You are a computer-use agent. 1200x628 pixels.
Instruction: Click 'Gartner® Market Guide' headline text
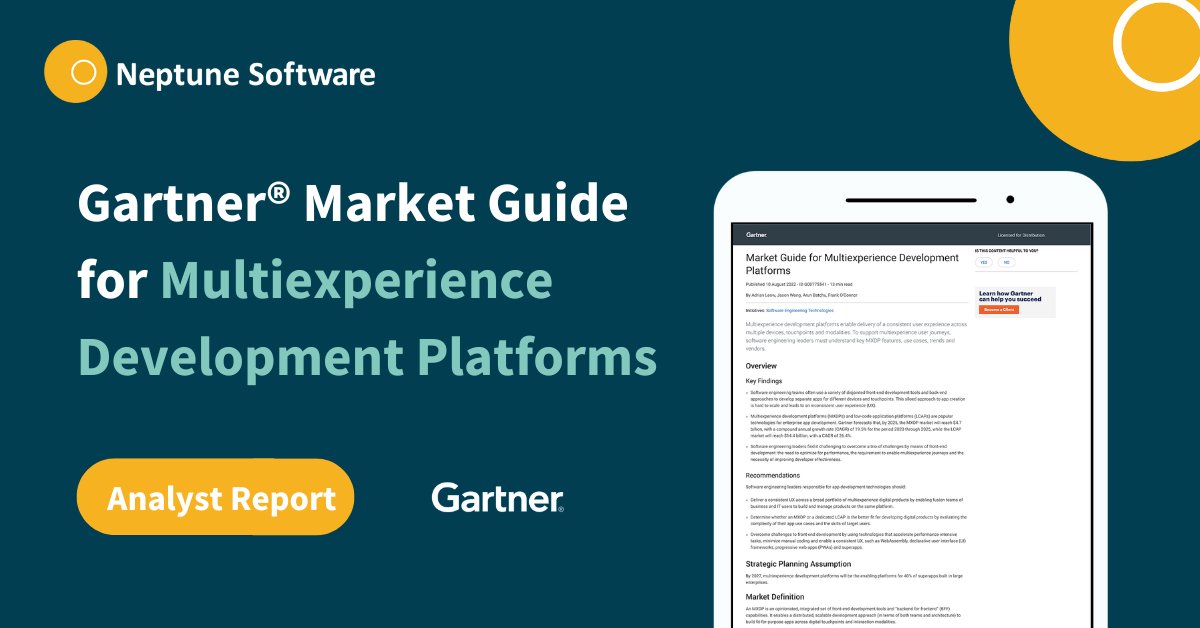(x=352, y=204)
